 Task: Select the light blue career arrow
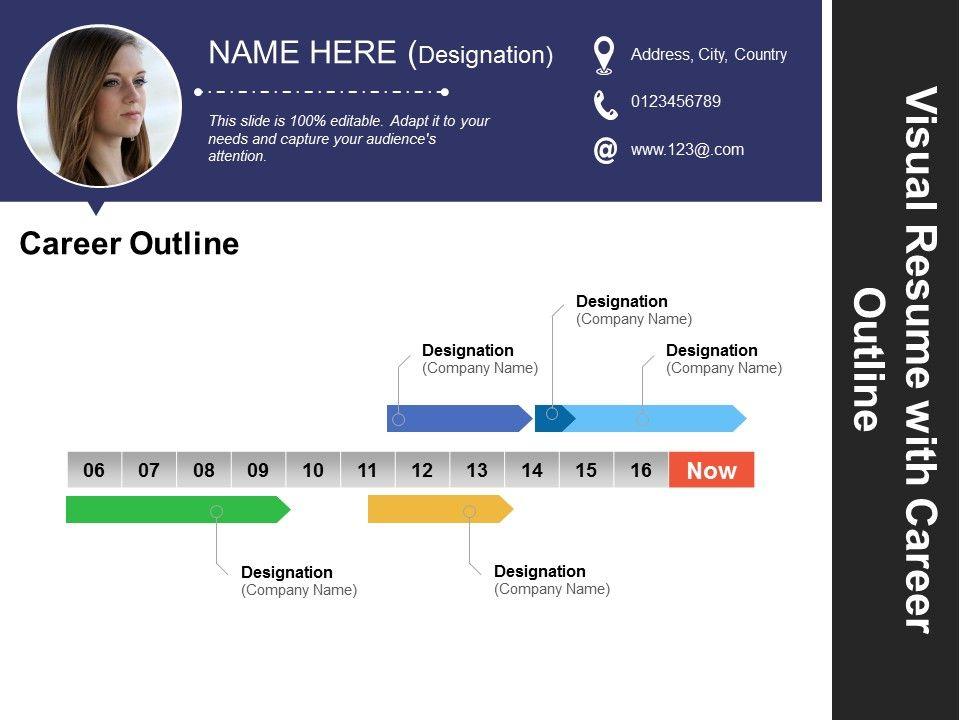pyautogui.click(x=655, y=419)
